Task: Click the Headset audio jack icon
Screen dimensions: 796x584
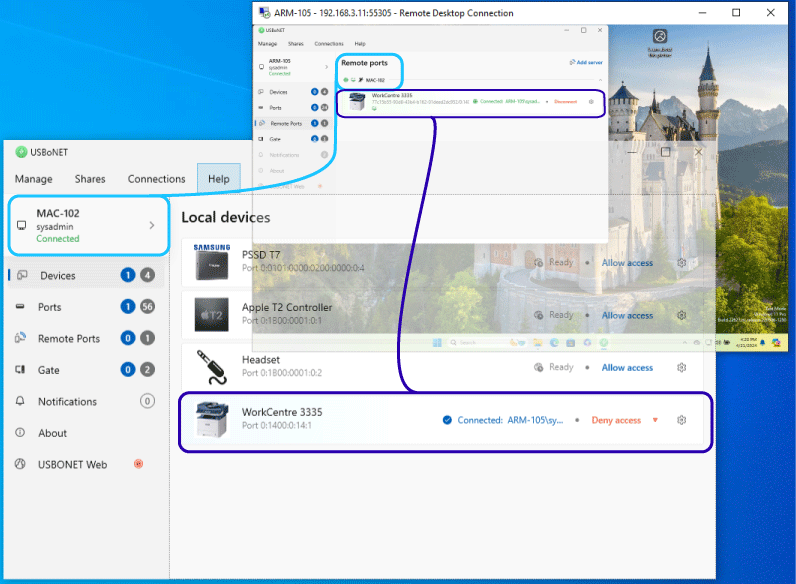Action: pos(212,367)
